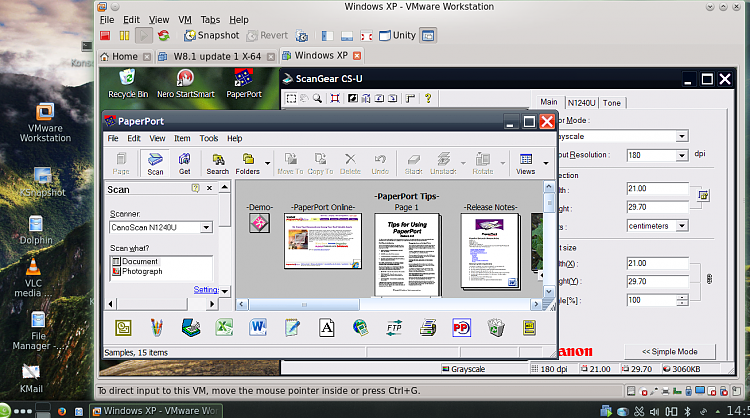Viewport: 750px width, 418px height.
Task: Click the letter A text editor icon
Action: coord(327,328)
